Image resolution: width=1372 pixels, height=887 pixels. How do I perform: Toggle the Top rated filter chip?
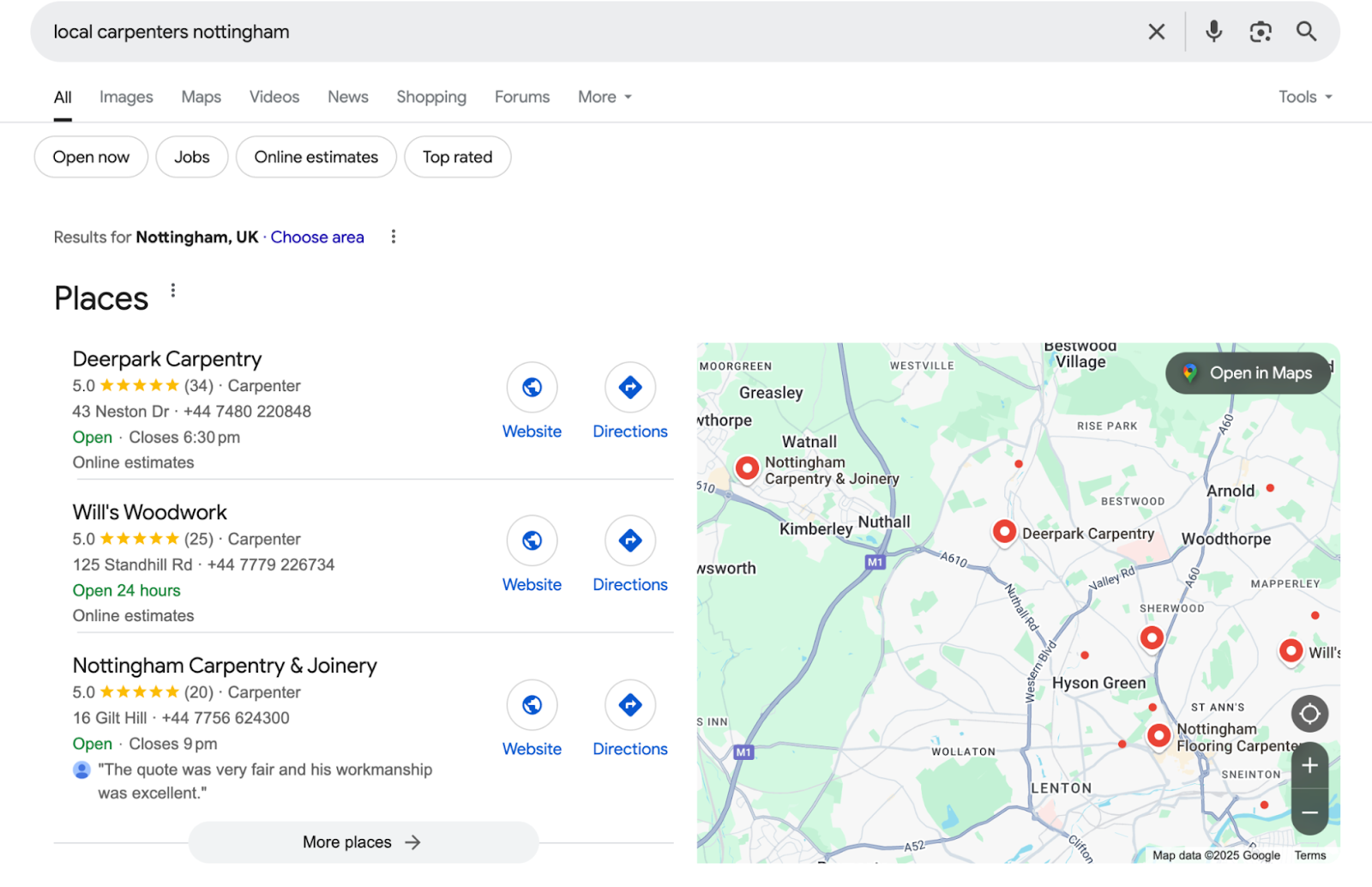[458, 157]
